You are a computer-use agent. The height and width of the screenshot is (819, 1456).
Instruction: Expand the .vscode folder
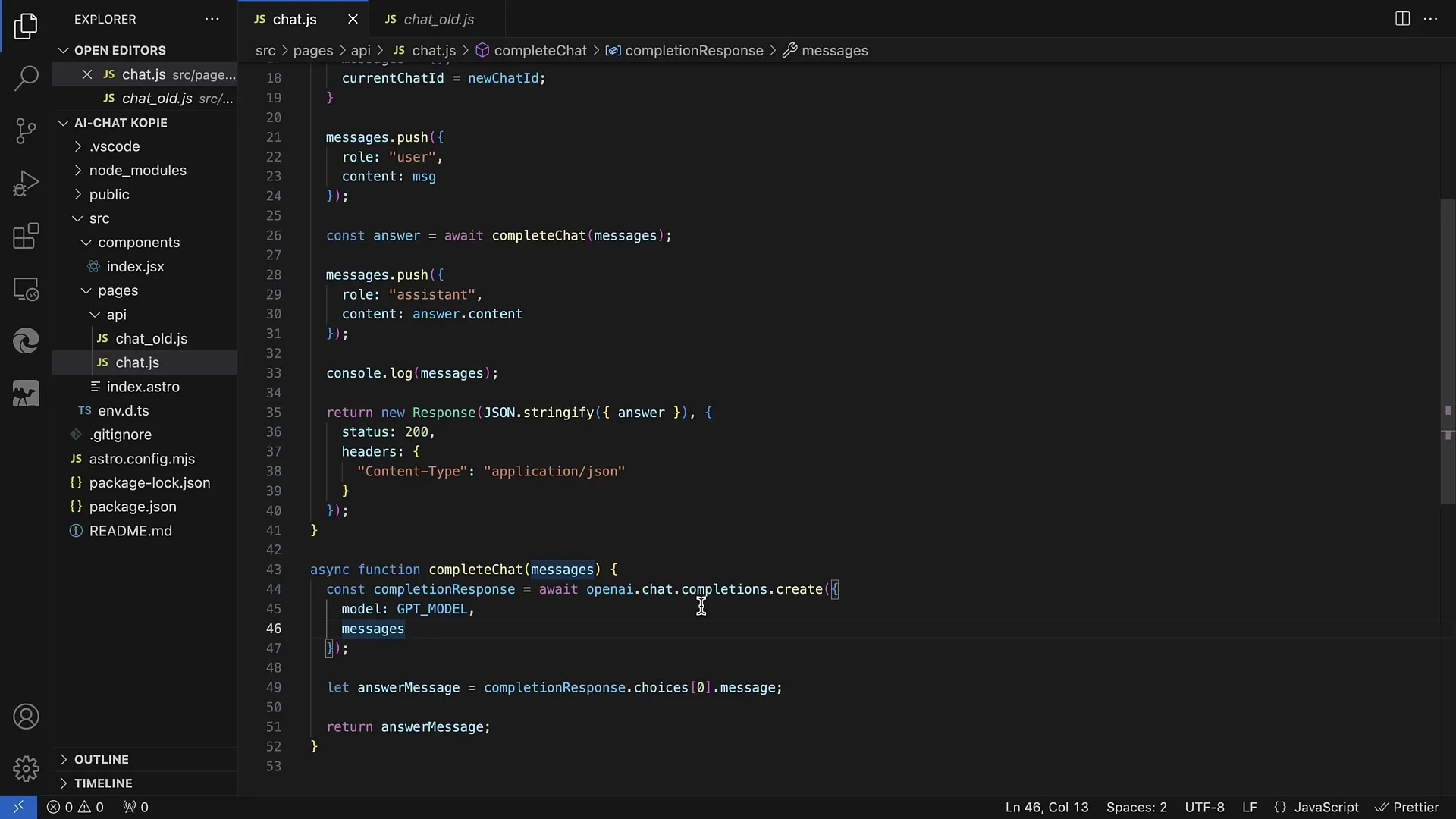77,146
